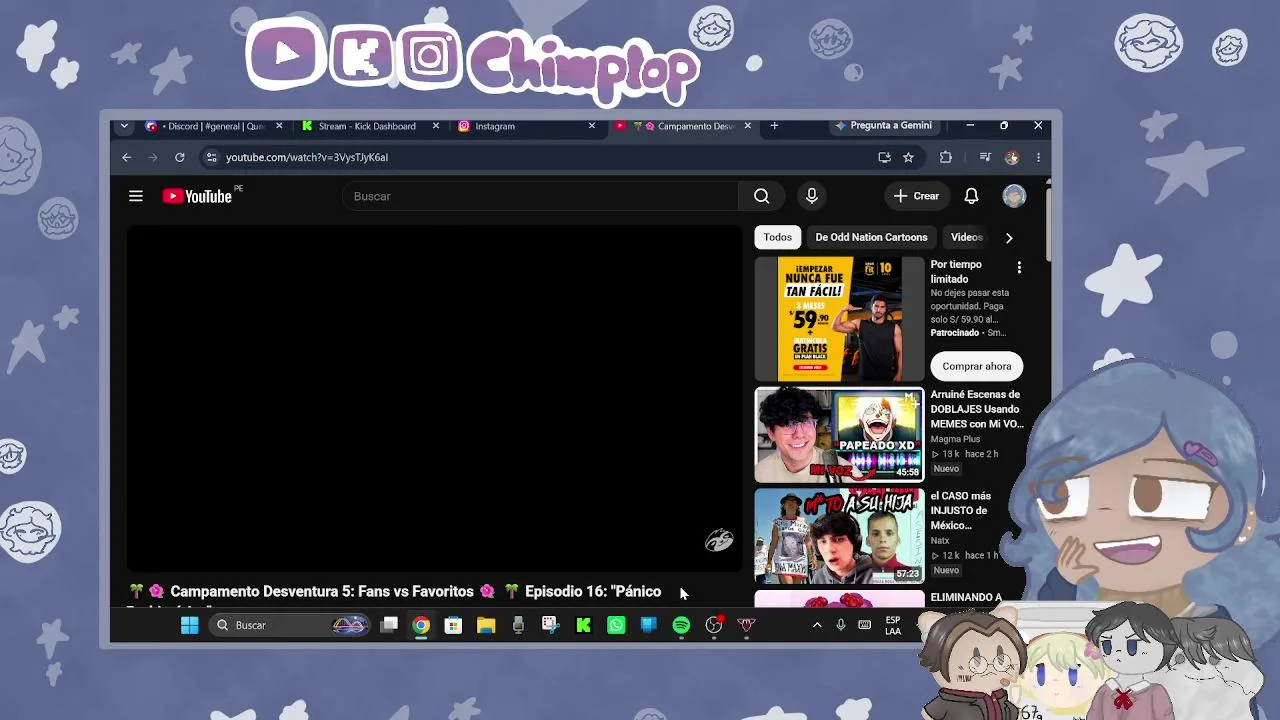
Task: Open OBS Studio from the taskbar
Action: (714, 625)
